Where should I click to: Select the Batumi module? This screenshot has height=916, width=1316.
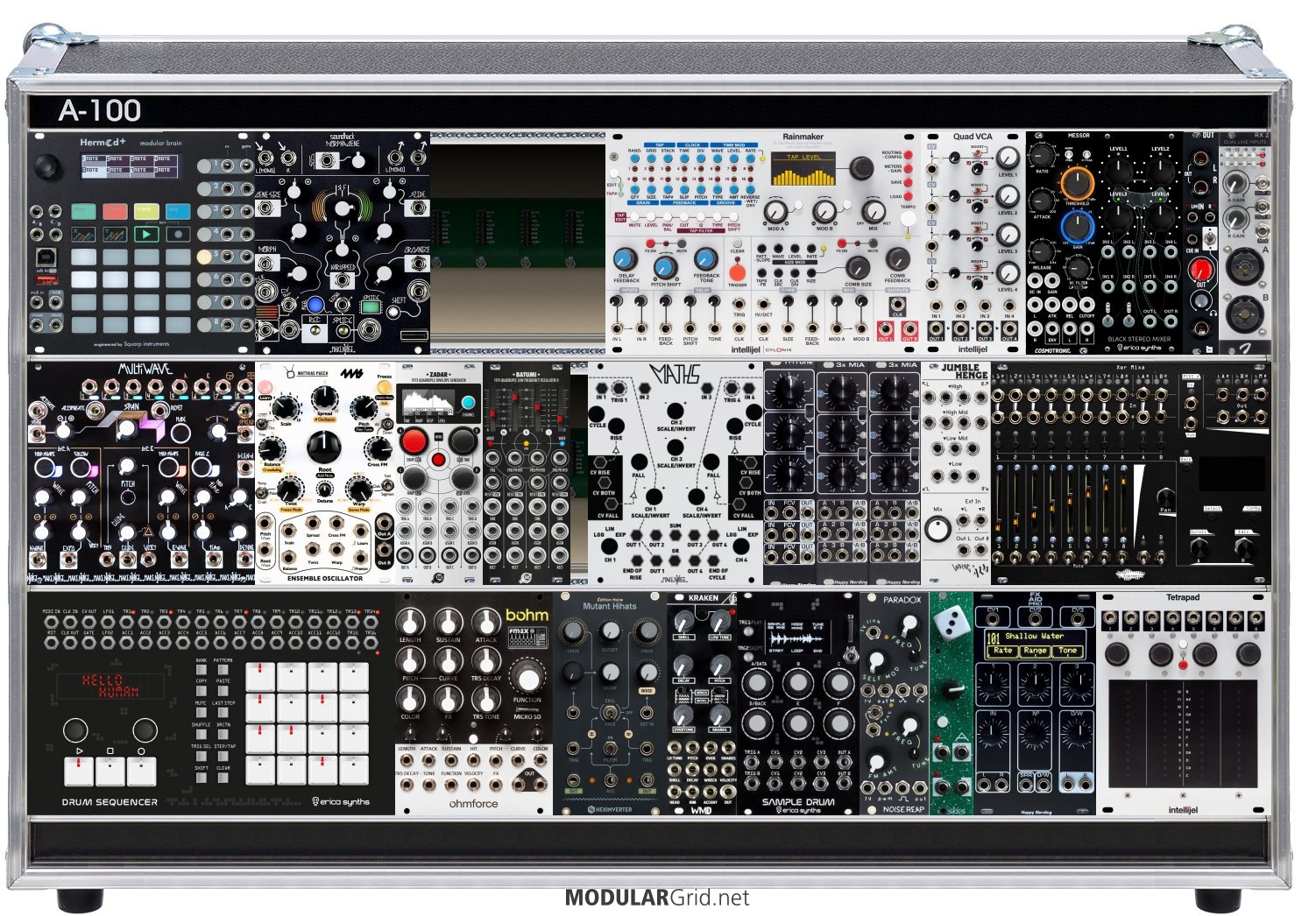527,474
